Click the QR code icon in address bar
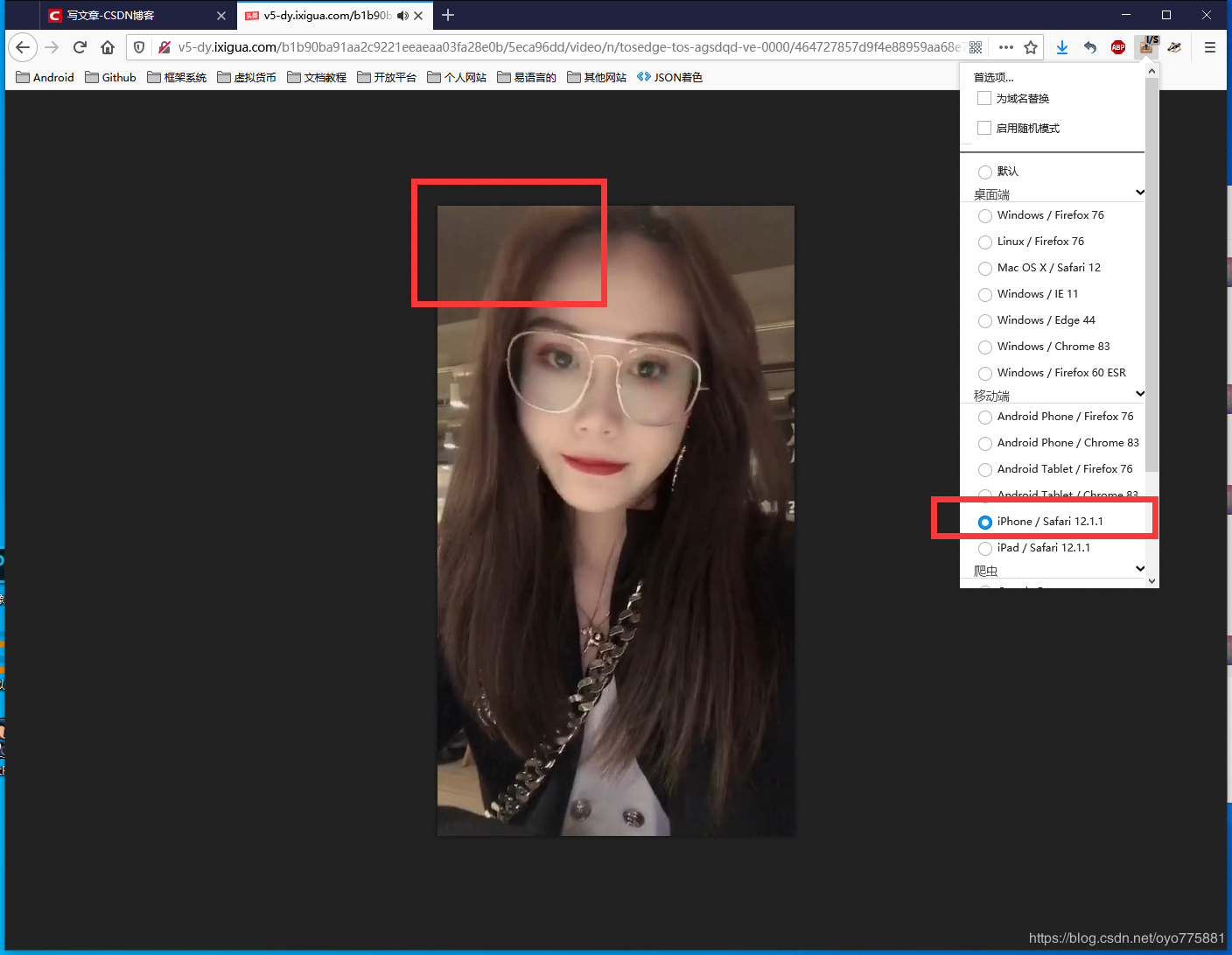This screenshot has height=955, width=1232. [976, 47]
